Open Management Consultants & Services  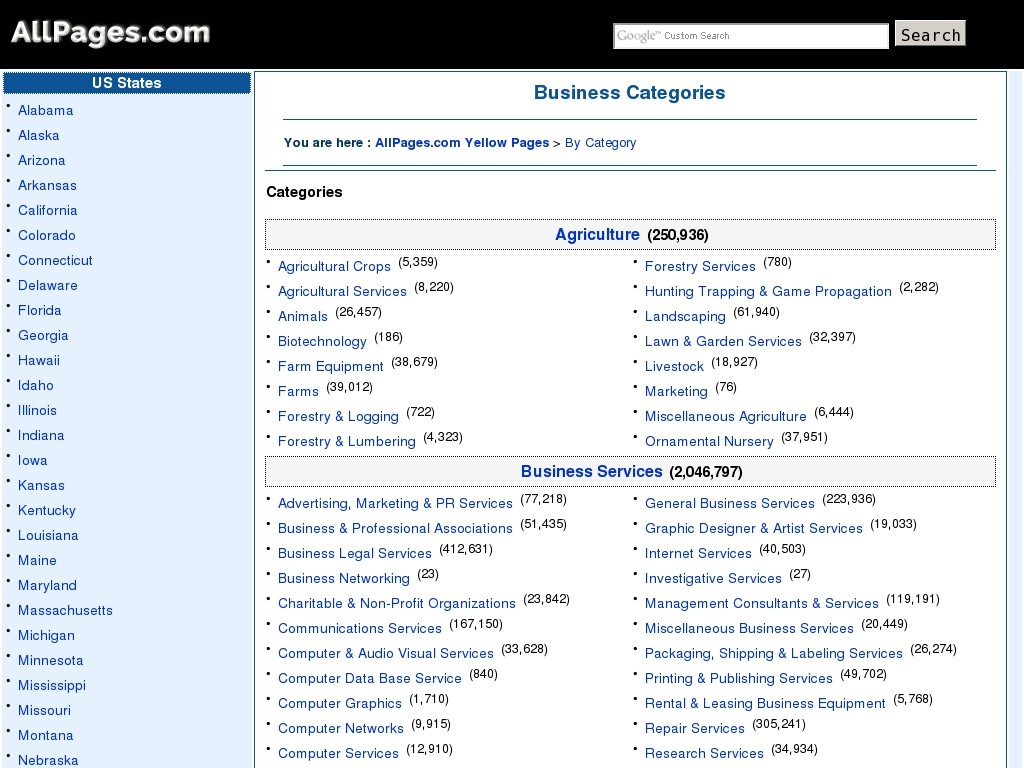(761, 603)
